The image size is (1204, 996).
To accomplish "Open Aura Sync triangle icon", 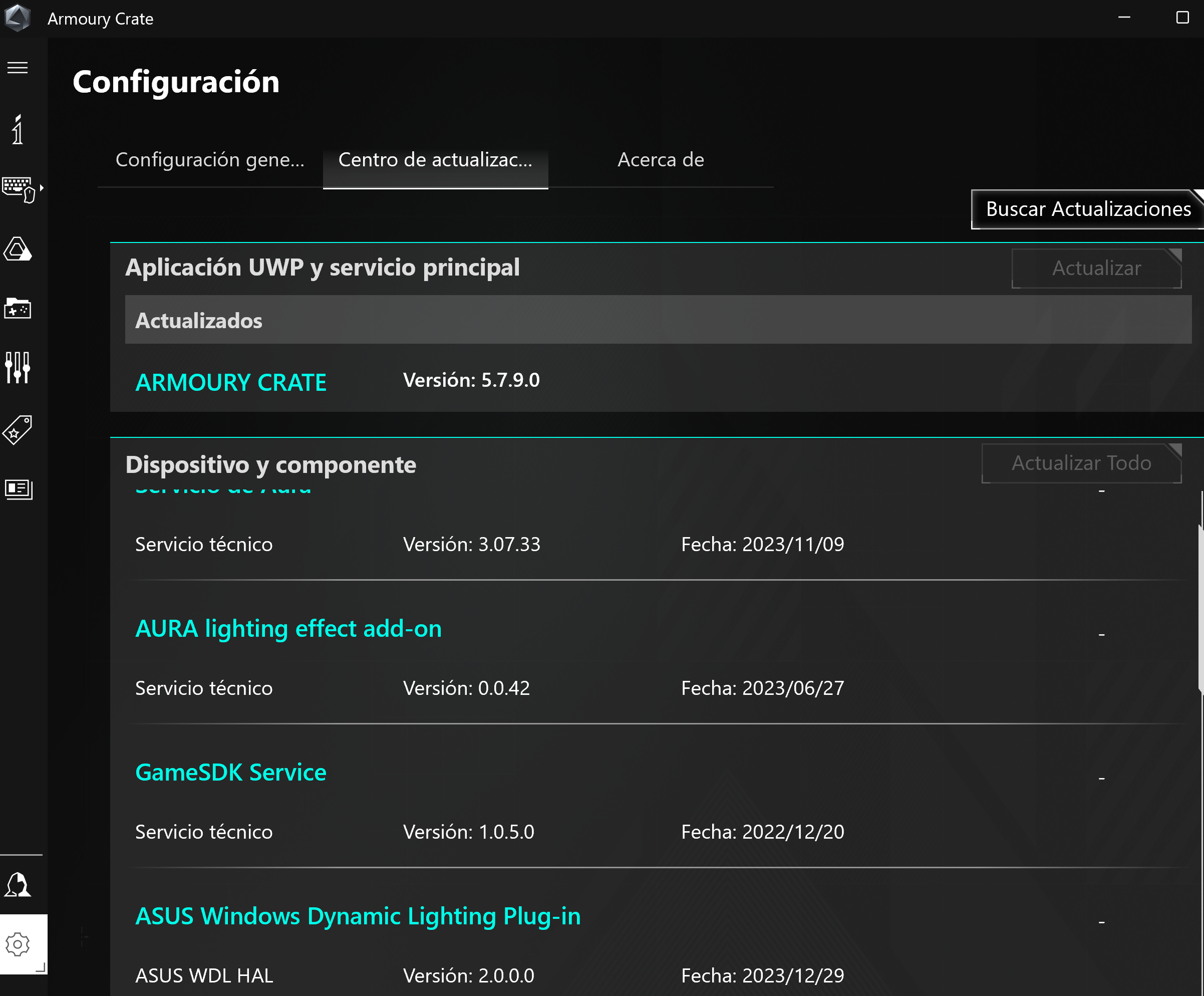I will [18, 250].
